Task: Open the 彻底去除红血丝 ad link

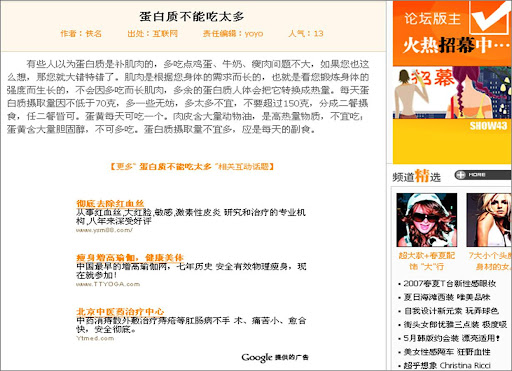Action: point(110,203)
